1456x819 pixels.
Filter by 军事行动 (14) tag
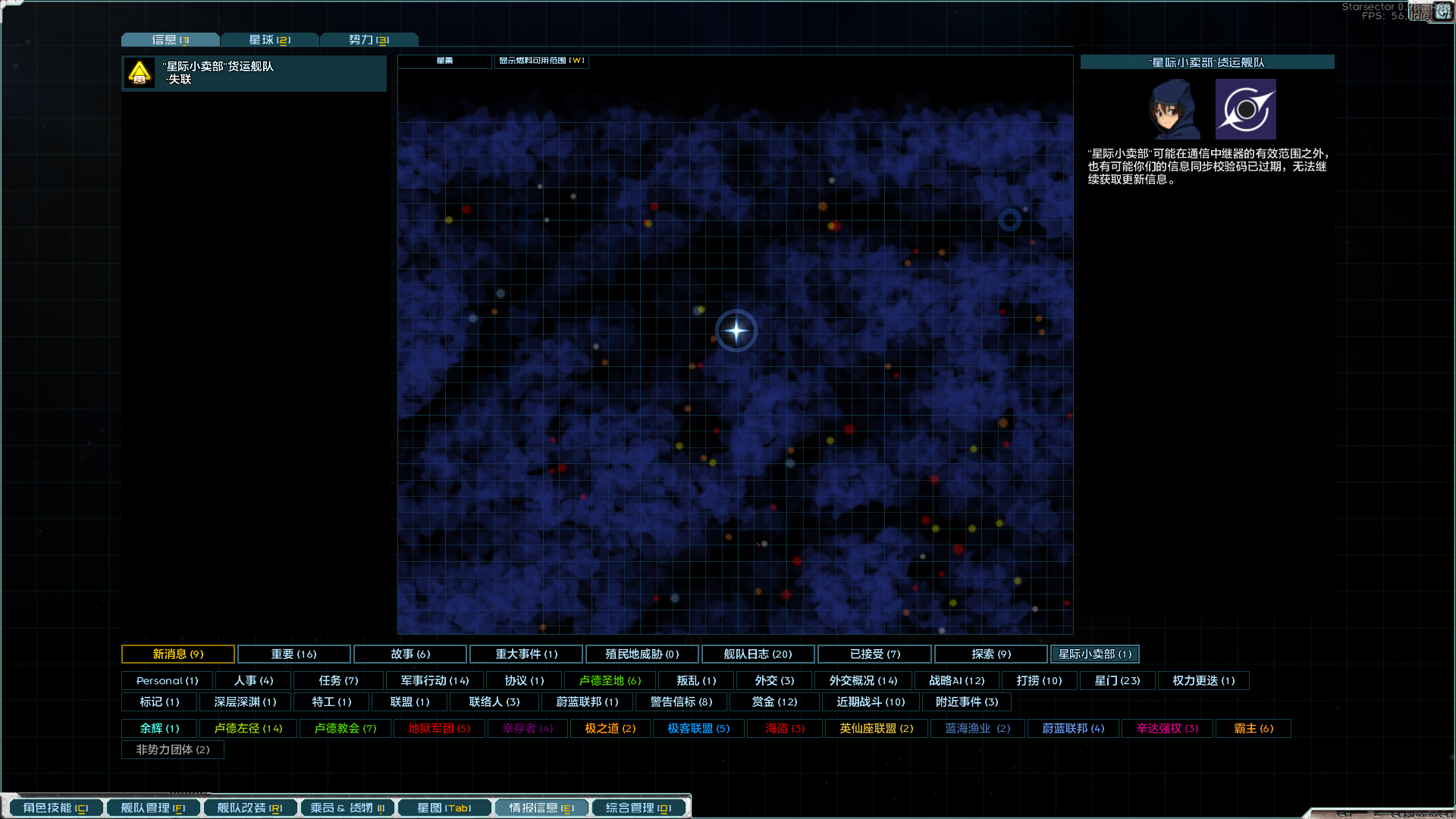click(x=435, y=680)
